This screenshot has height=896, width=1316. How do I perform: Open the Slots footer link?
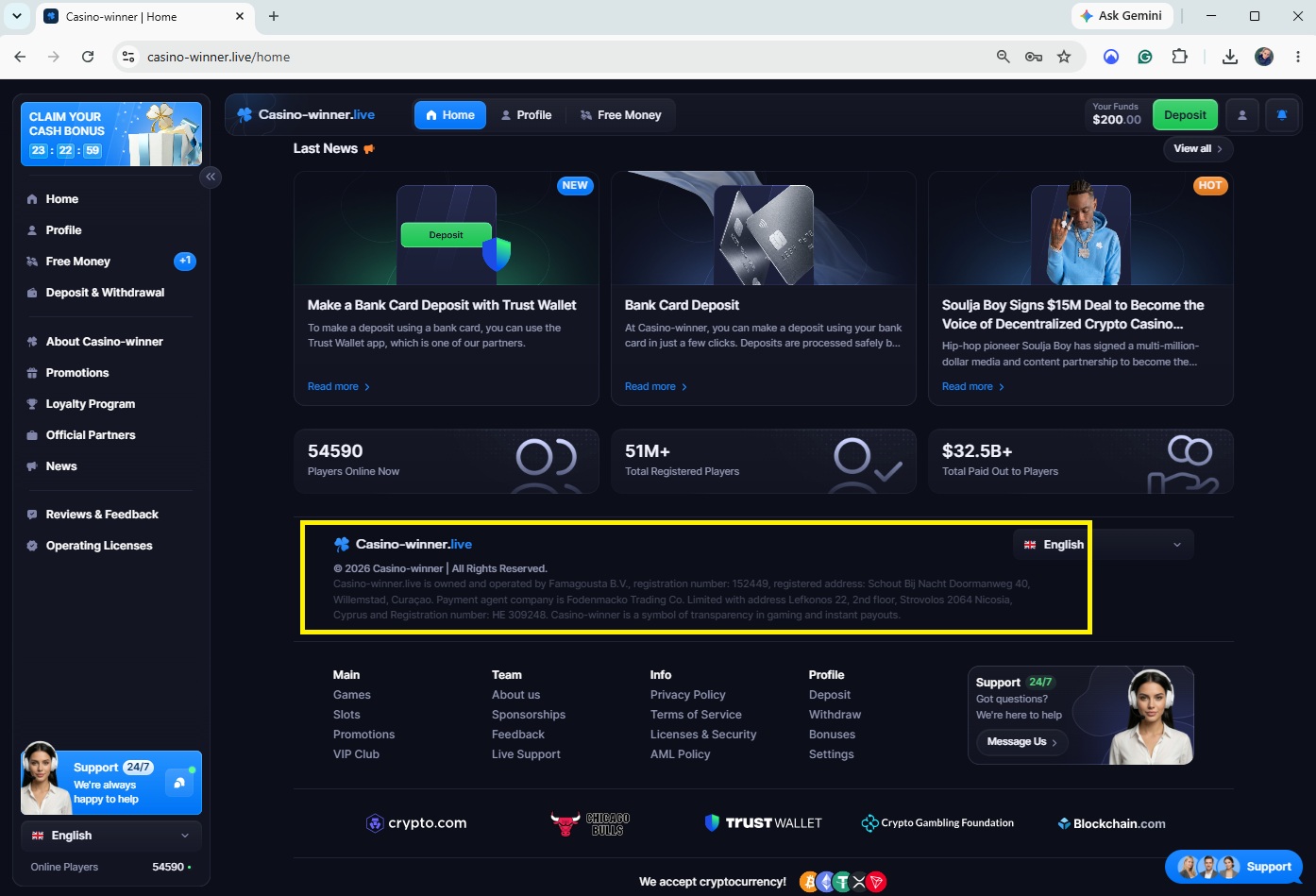point(346,715)
